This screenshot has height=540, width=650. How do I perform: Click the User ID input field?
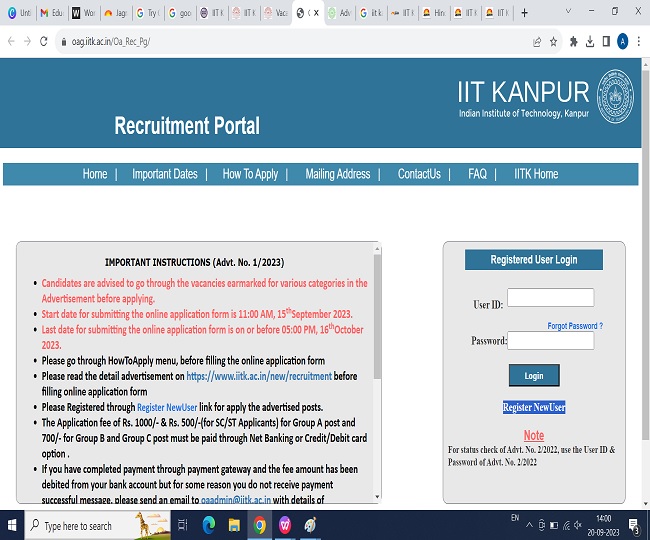coord(551,298)
